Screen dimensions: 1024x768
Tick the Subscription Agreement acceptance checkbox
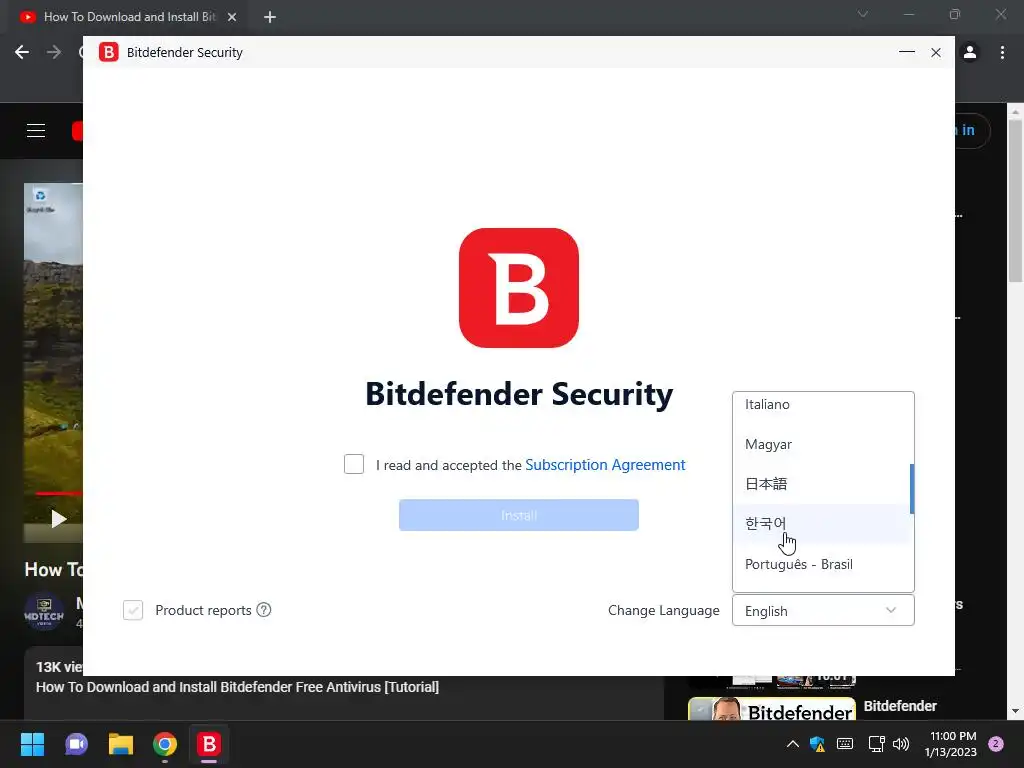tap(354, 464)
